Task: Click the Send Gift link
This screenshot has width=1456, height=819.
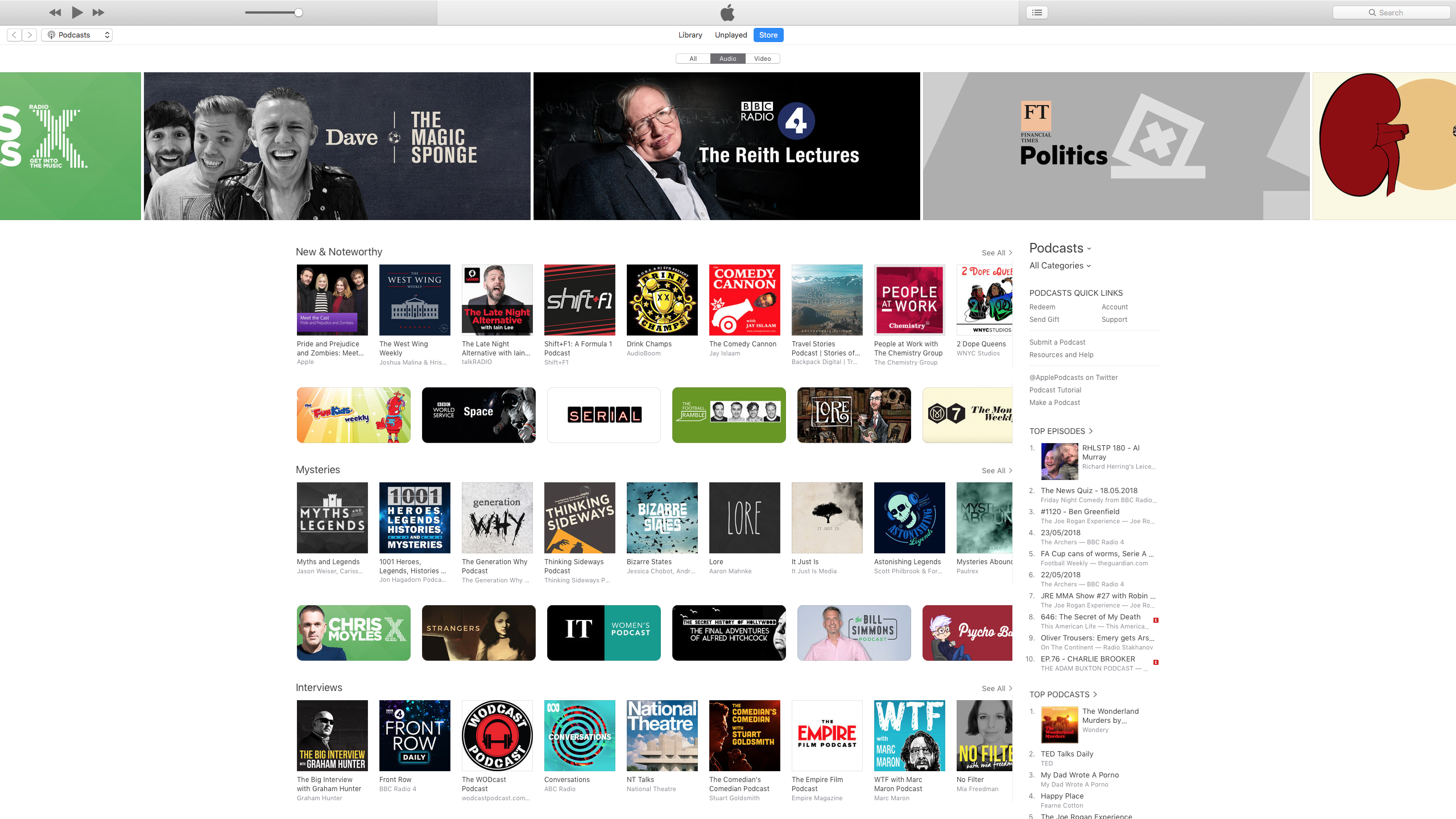Action: [1044, 320]
